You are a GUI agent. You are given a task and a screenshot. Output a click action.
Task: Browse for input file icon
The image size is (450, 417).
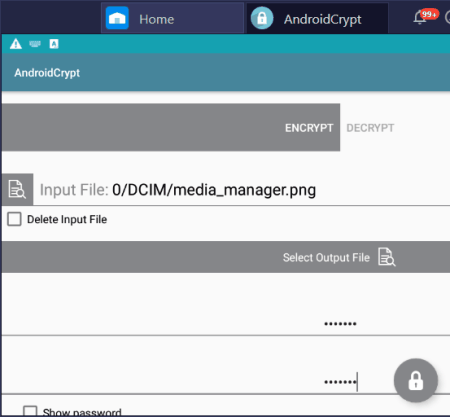click(x=17, y=189)
